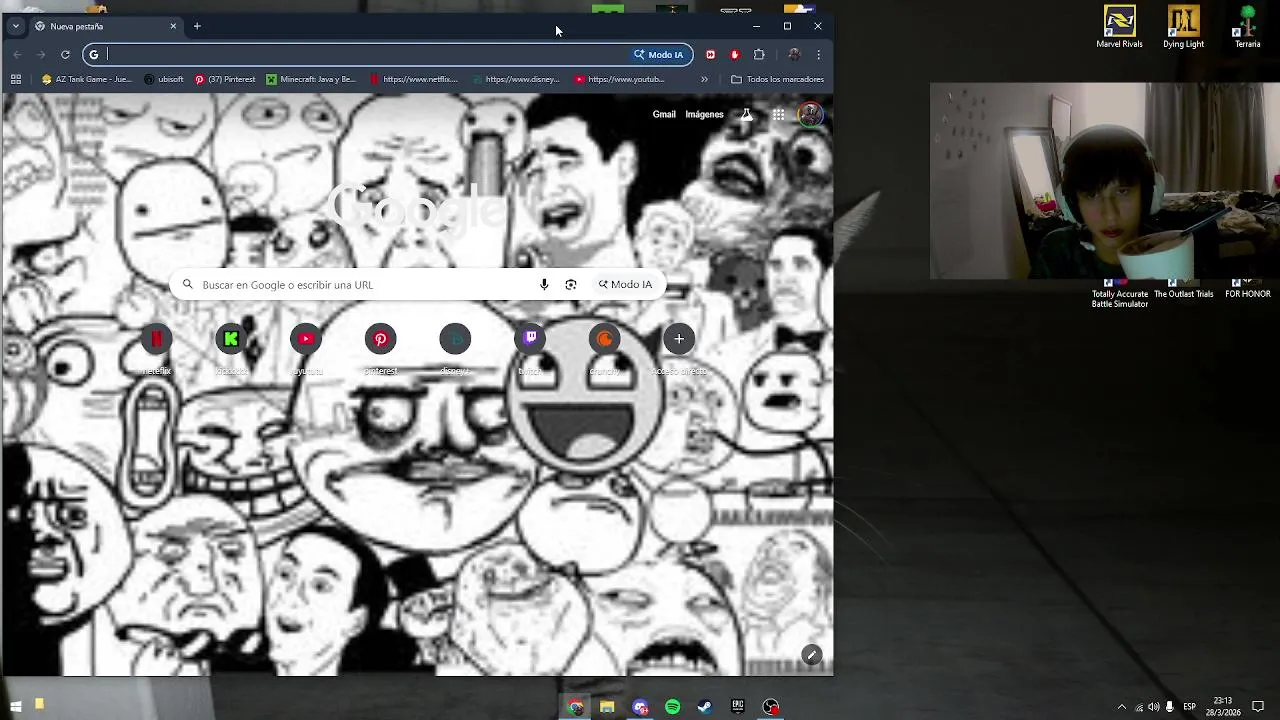Open OBS Studio from the taskbar

[x=771, y=707]
